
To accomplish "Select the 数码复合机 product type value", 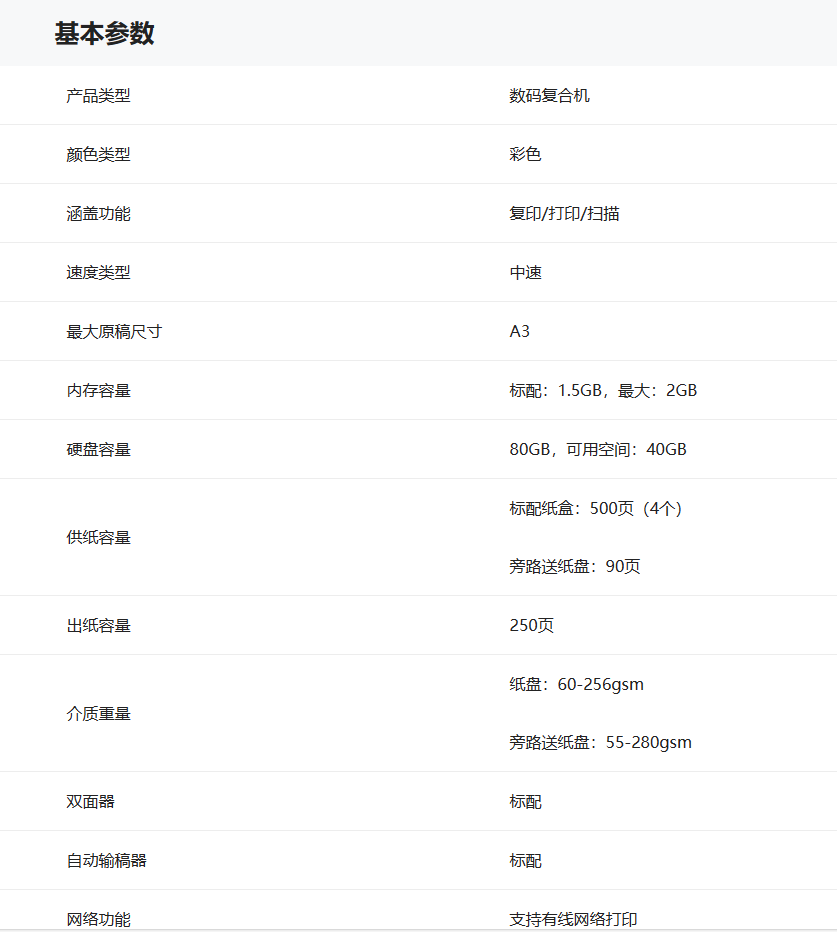I will [549, 96].
